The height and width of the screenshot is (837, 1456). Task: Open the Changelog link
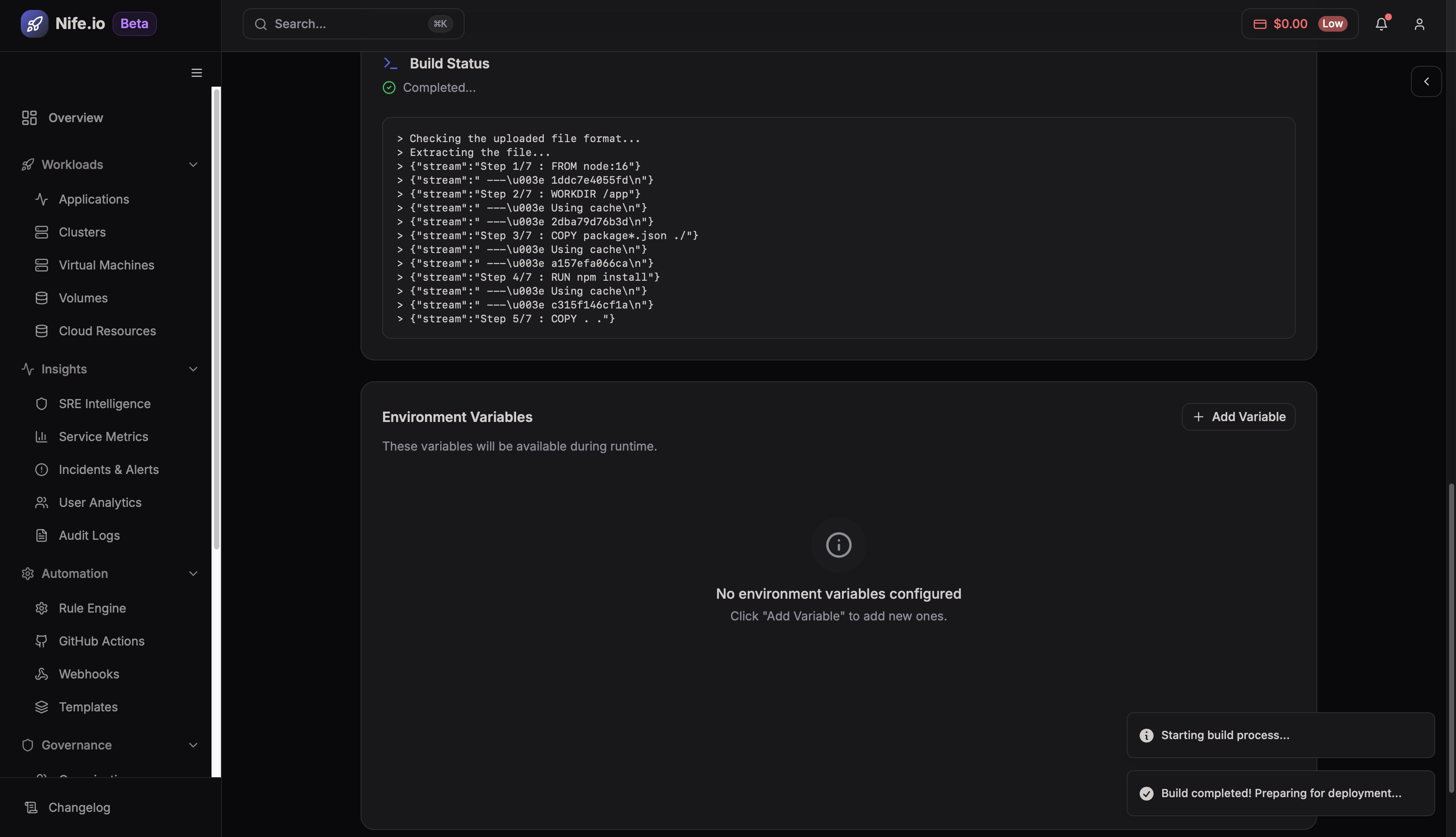tap(79, 807)
